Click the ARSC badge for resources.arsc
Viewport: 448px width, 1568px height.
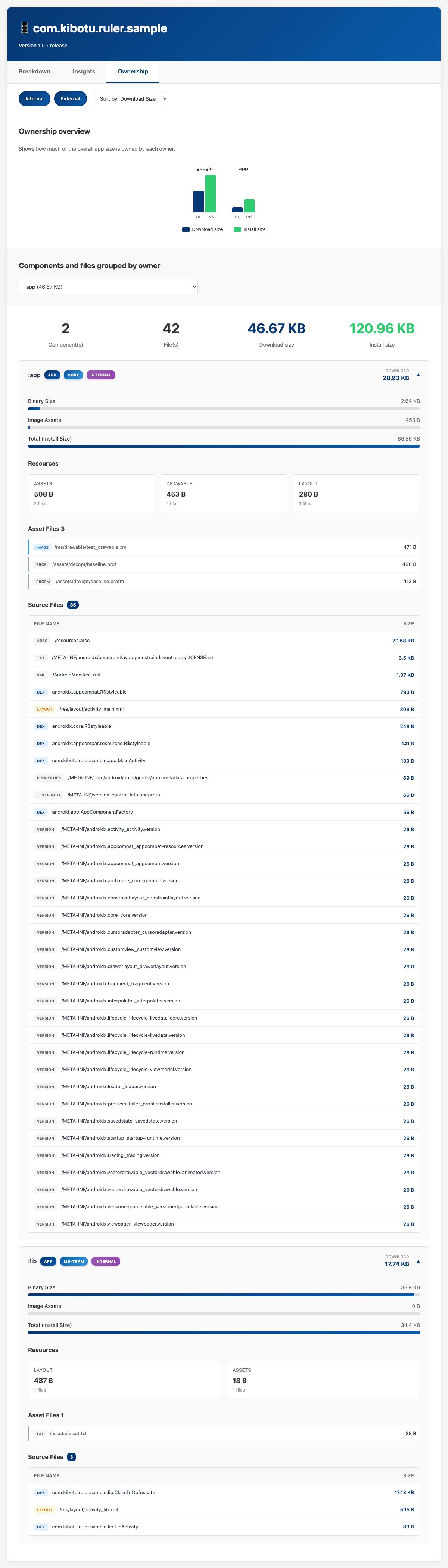point(42,640)
